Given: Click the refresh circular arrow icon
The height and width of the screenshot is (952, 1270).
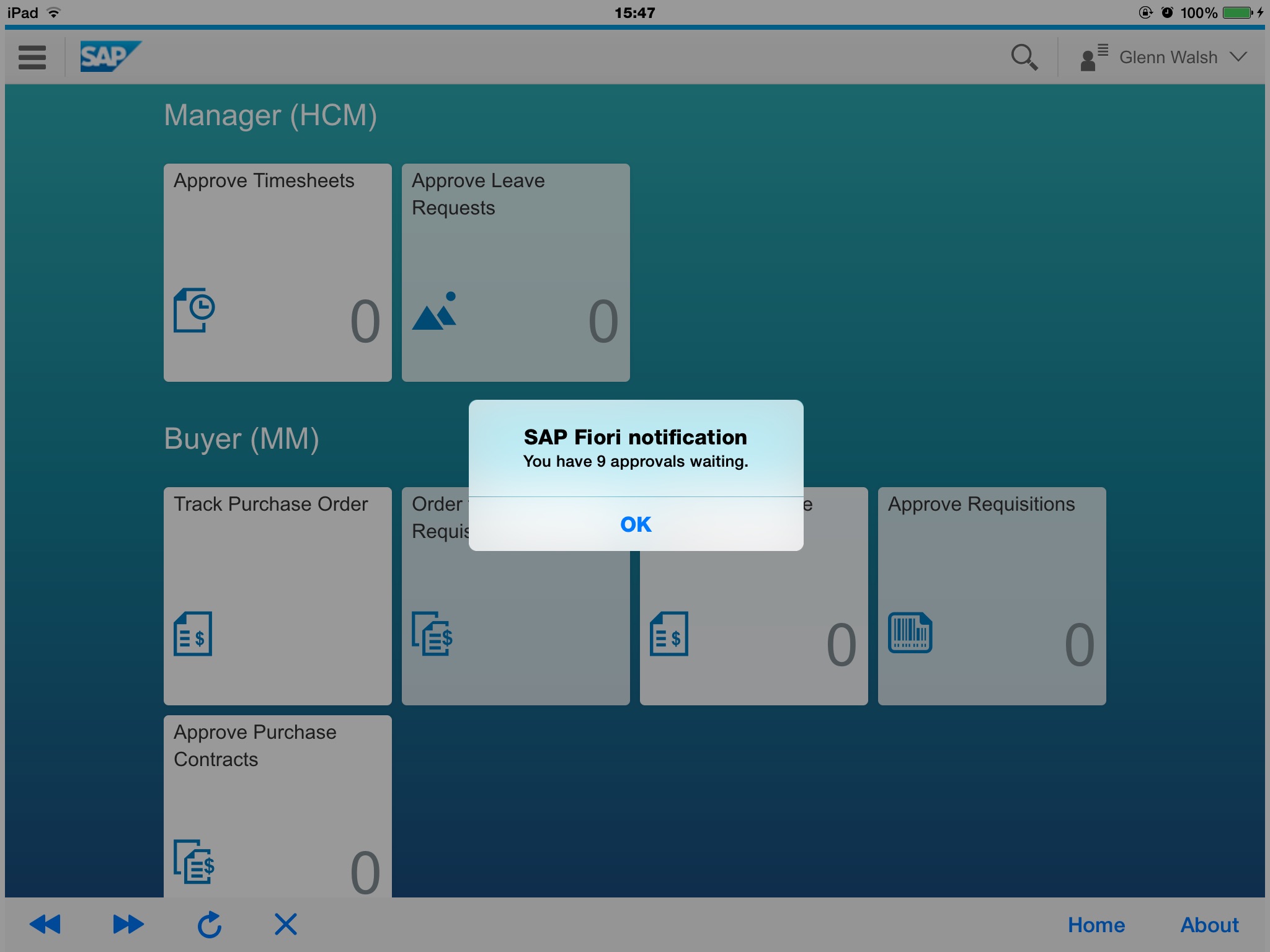Looking at the screenshot, I should 210,924.
